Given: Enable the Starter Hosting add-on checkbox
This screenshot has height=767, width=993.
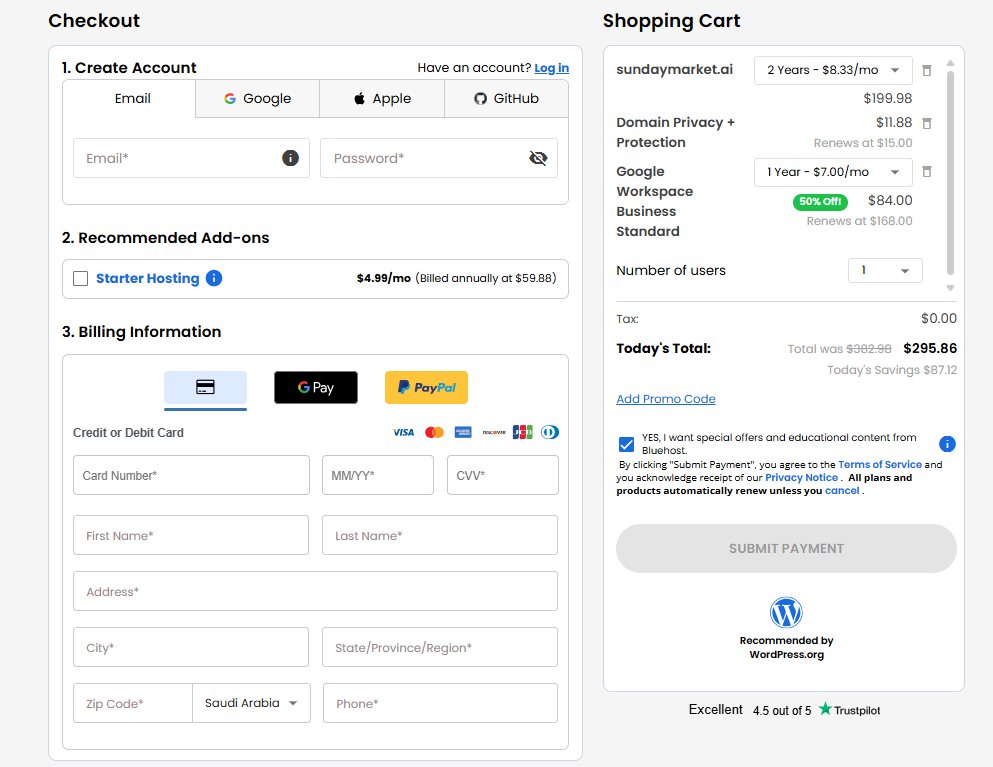Looking at the screenshot, I should [x=80, y=279].
